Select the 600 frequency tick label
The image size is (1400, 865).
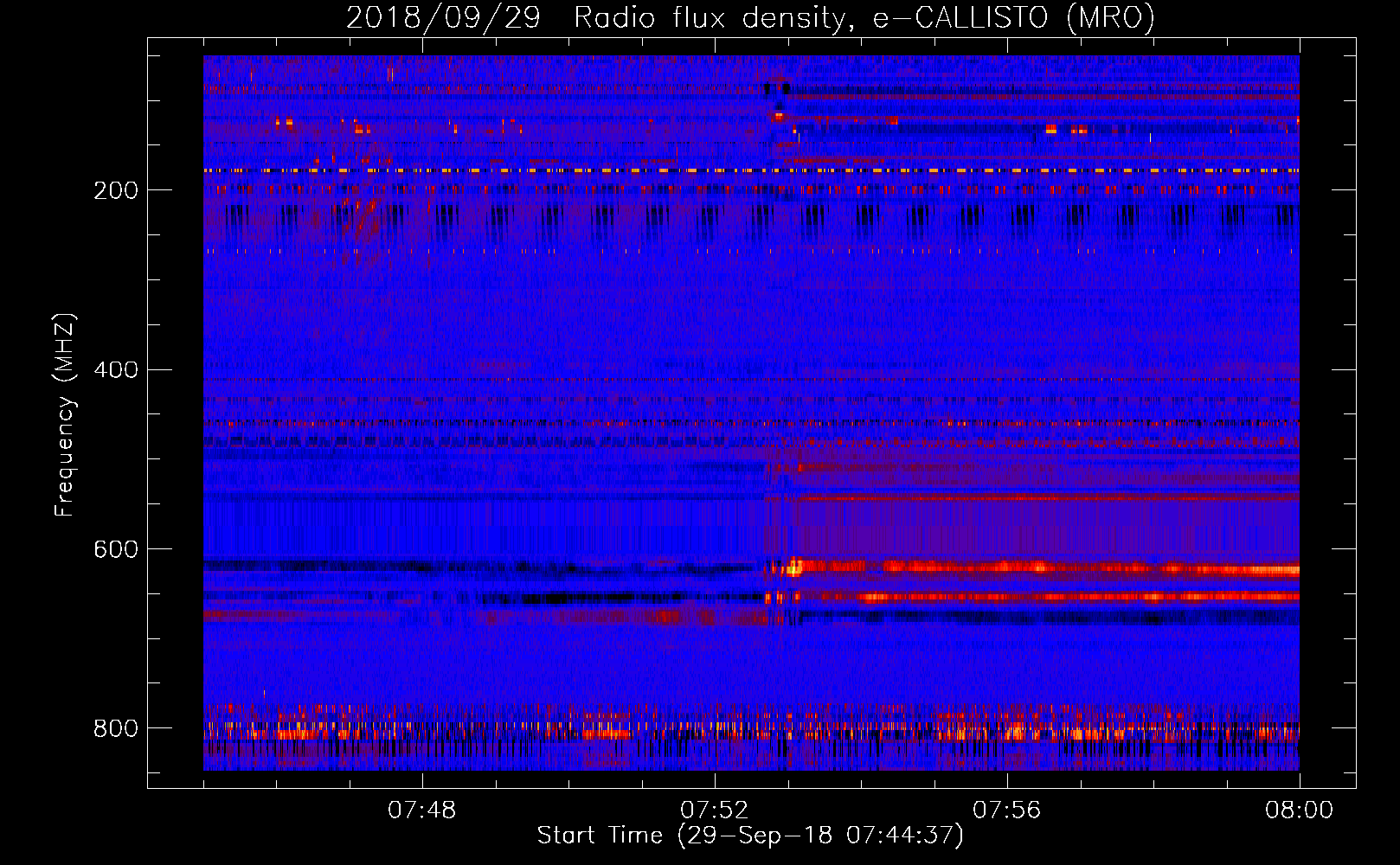(x=116, y=550)
